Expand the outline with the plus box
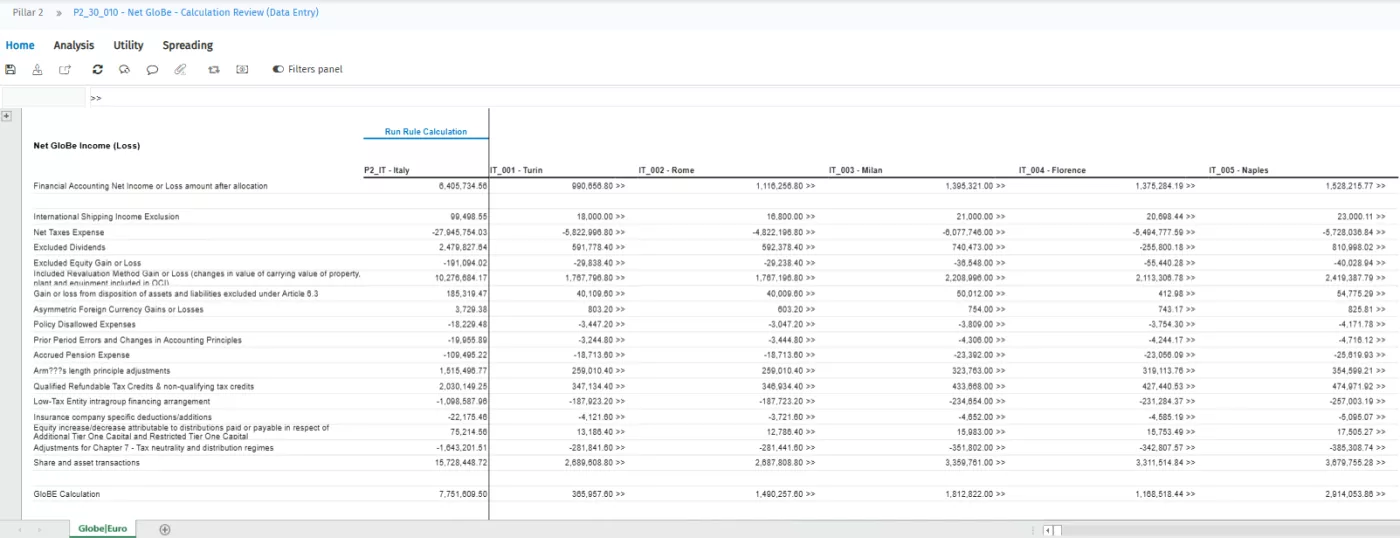 pos(6,116)
